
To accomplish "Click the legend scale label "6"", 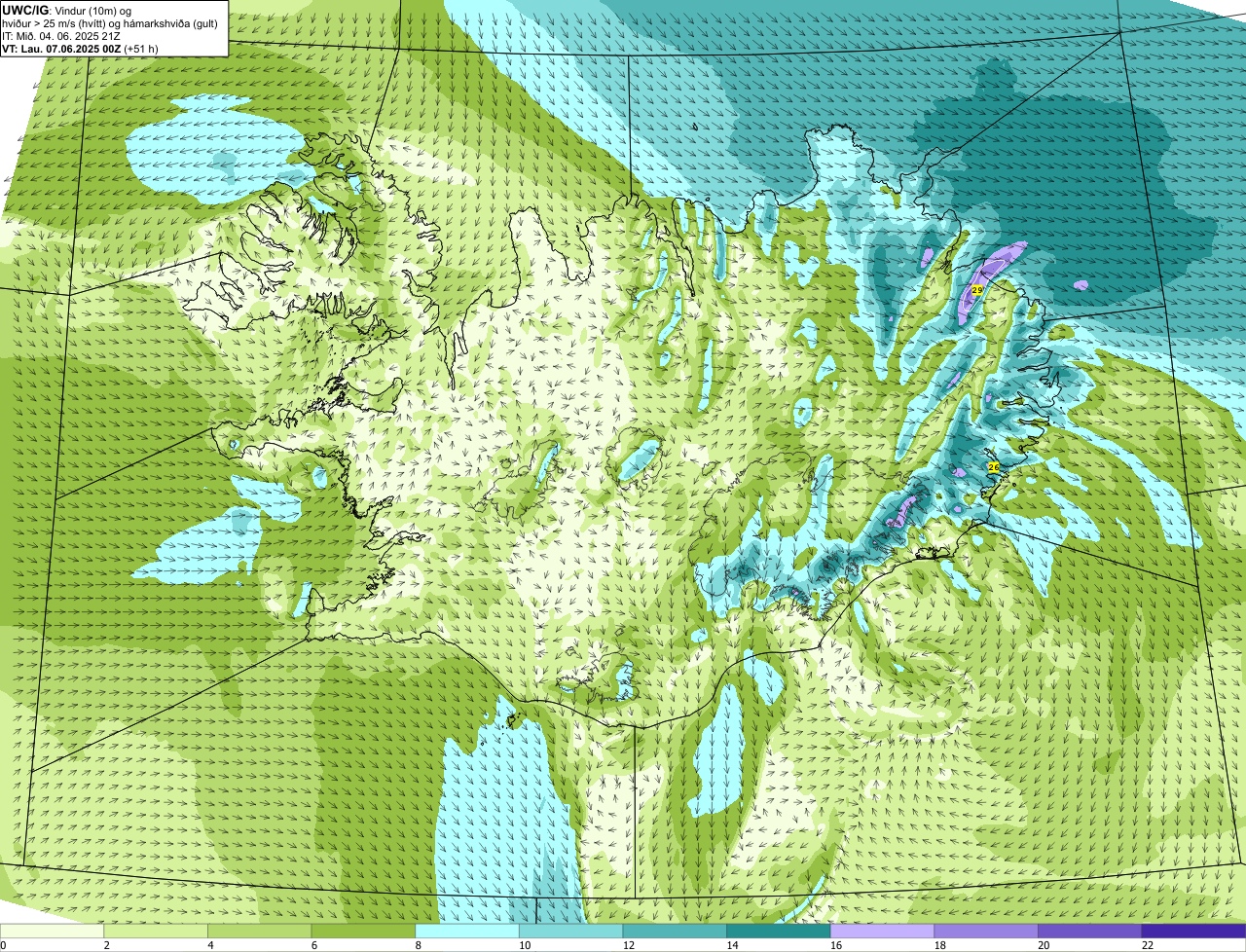I will click(x=313, y=945).
